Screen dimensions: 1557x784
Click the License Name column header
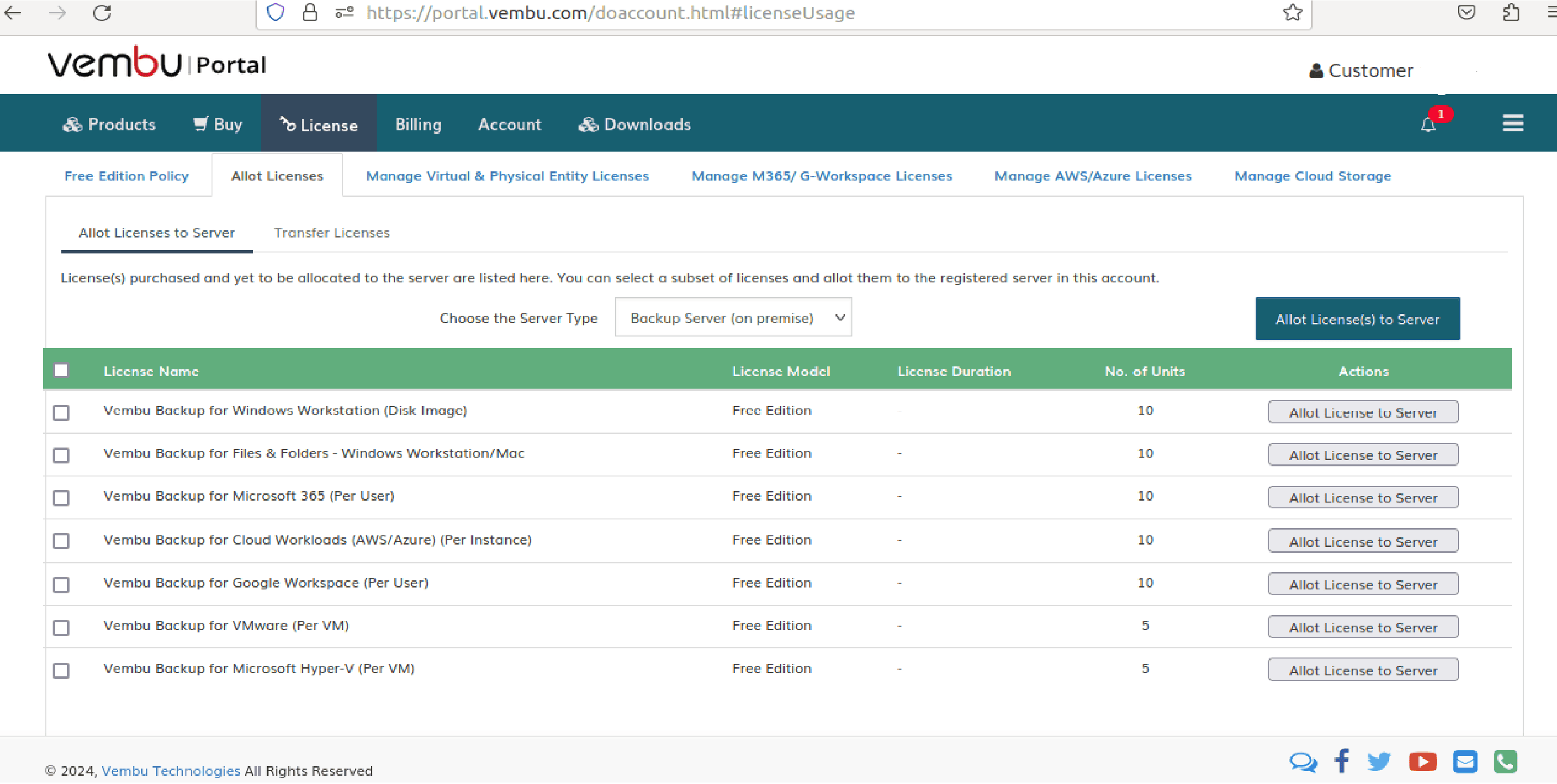151,371
